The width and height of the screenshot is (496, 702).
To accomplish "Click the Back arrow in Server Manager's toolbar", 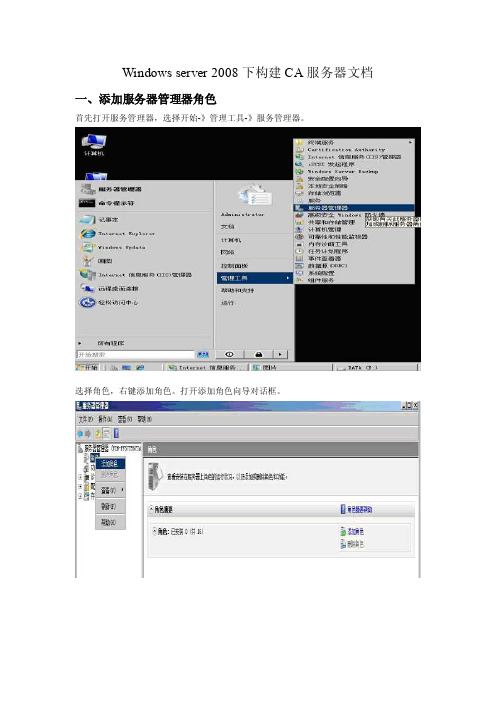I will click(80, 433).
